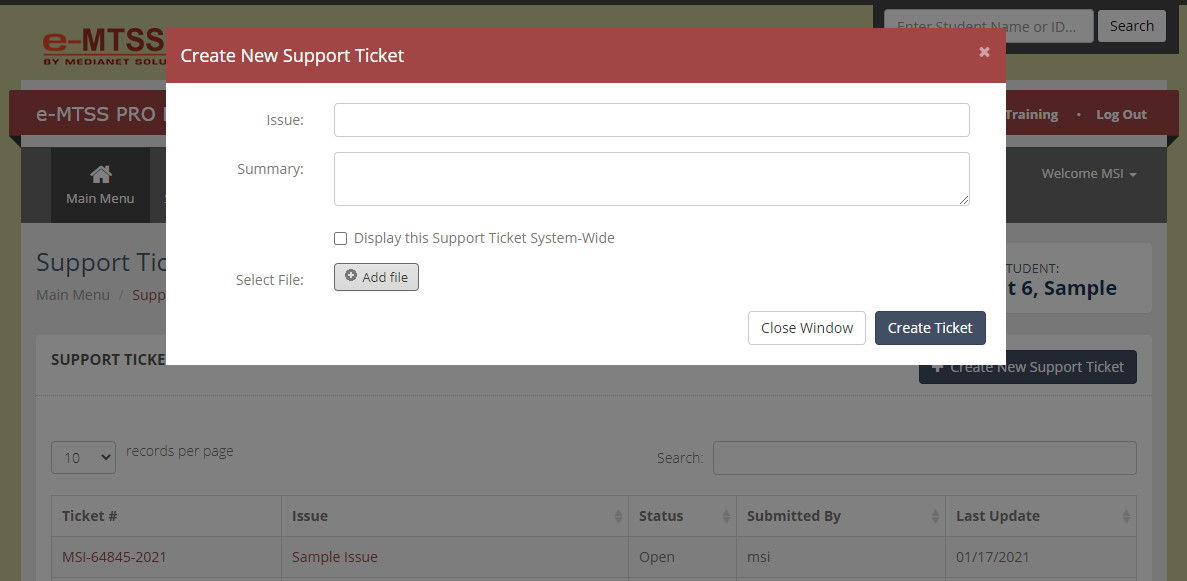Open the records per page dropdown
Screen dimensions: 1187x581
83,458
